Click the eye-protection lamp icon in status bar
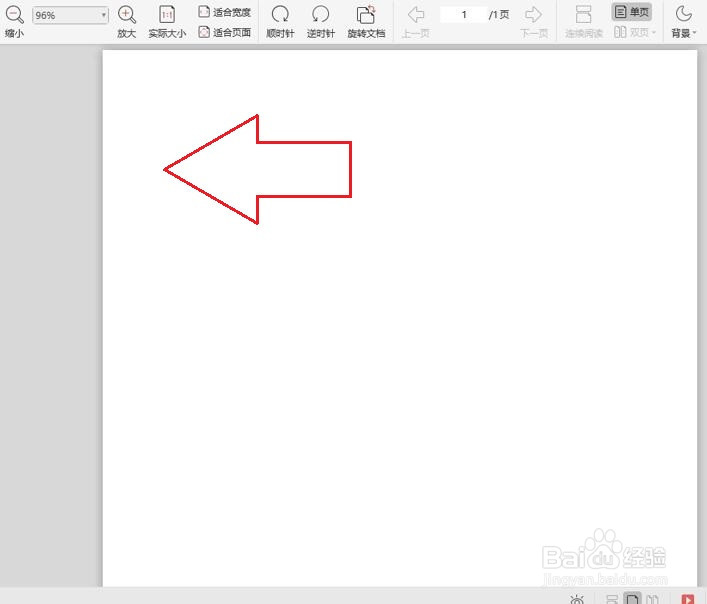Image resolution: width=707 pixels, height=604 pixels. pyautogui.click(x=577, y=599)
